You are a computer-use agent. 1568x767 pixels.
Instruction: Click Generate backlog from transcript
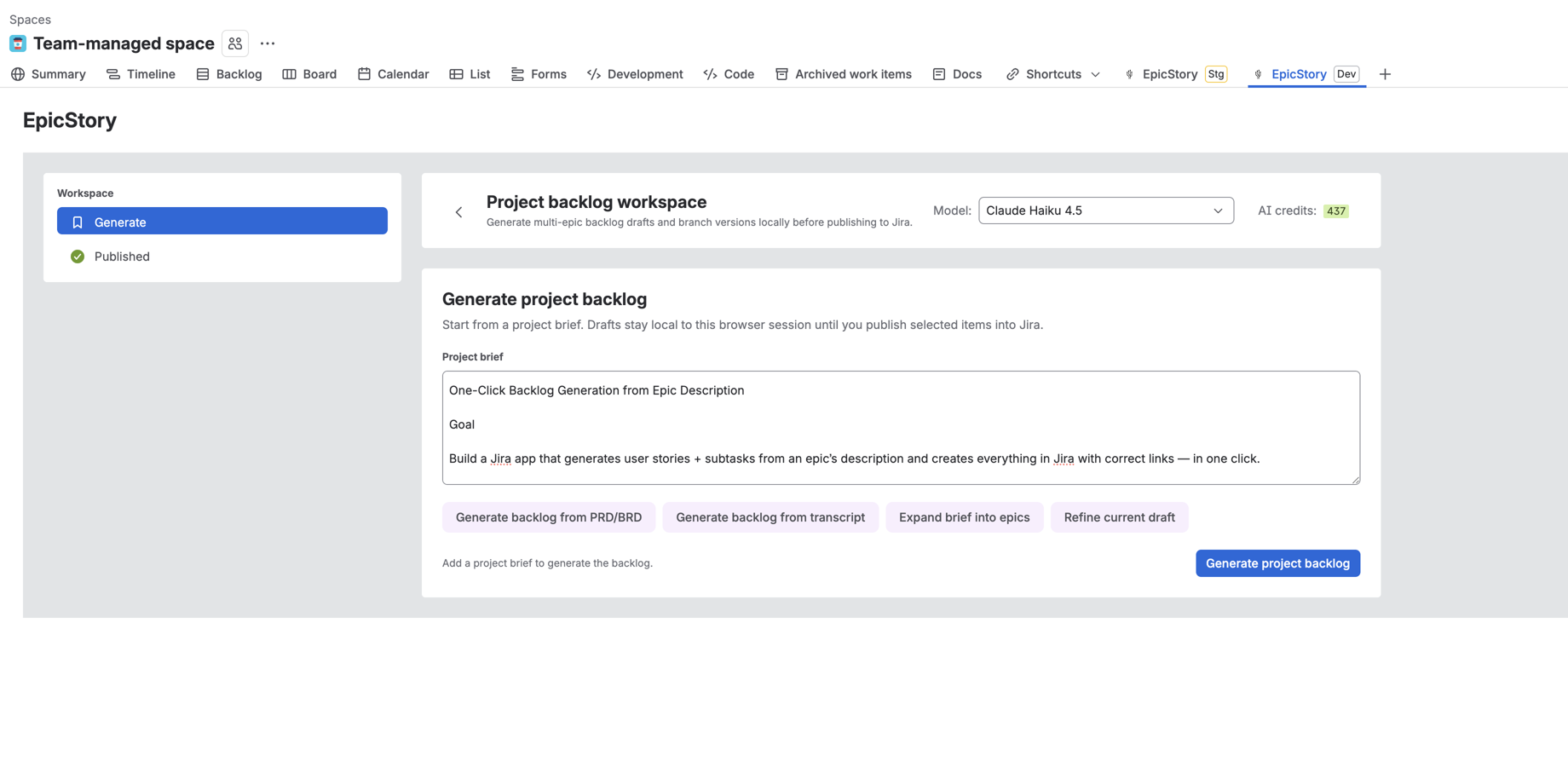point(770,517)
